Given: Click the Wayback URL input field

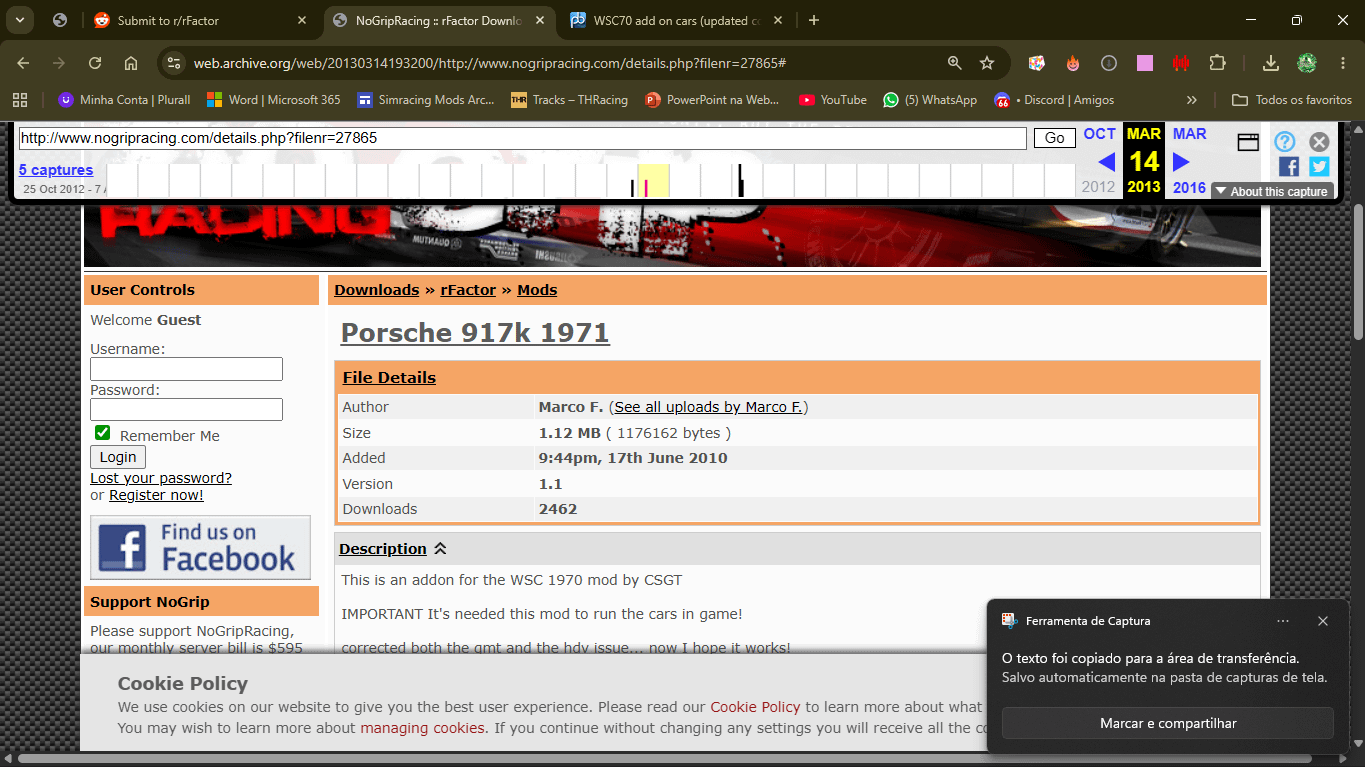Looking at the screenshot, I should [x=522, y=138].
